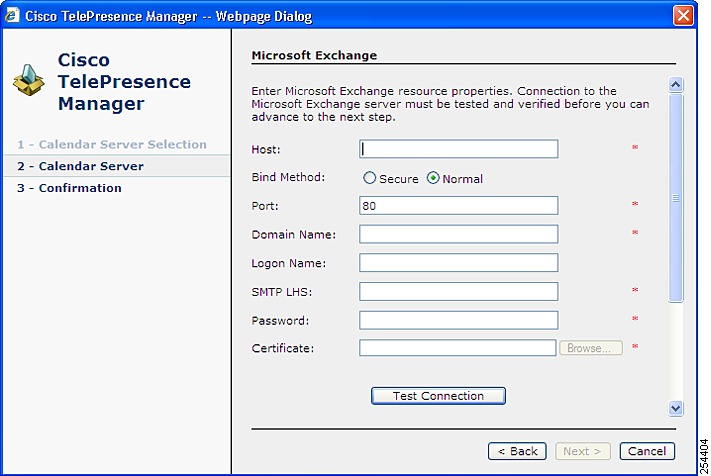This screenshot has height=476, width=711.
Task: Click the Domain Name: label
Action: 294,234
